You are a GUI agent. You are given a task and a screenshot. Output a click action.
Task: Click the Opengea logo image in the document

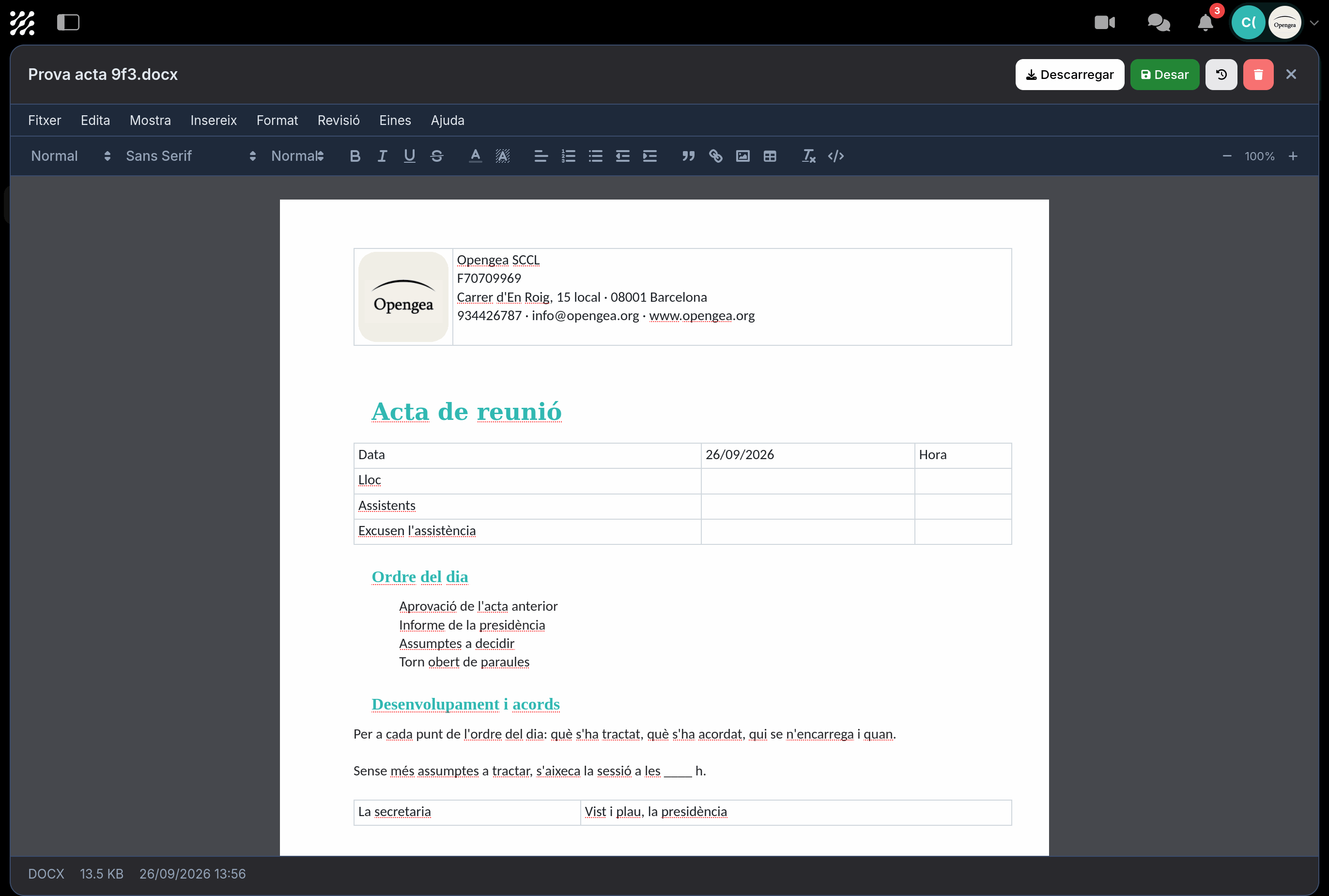pos(403,296)
